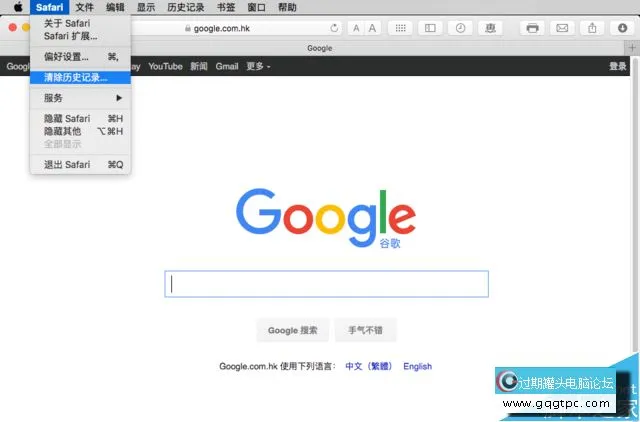
Task: Close the Safari window red button
Action: pyautogui.click(x=13, y=27)
